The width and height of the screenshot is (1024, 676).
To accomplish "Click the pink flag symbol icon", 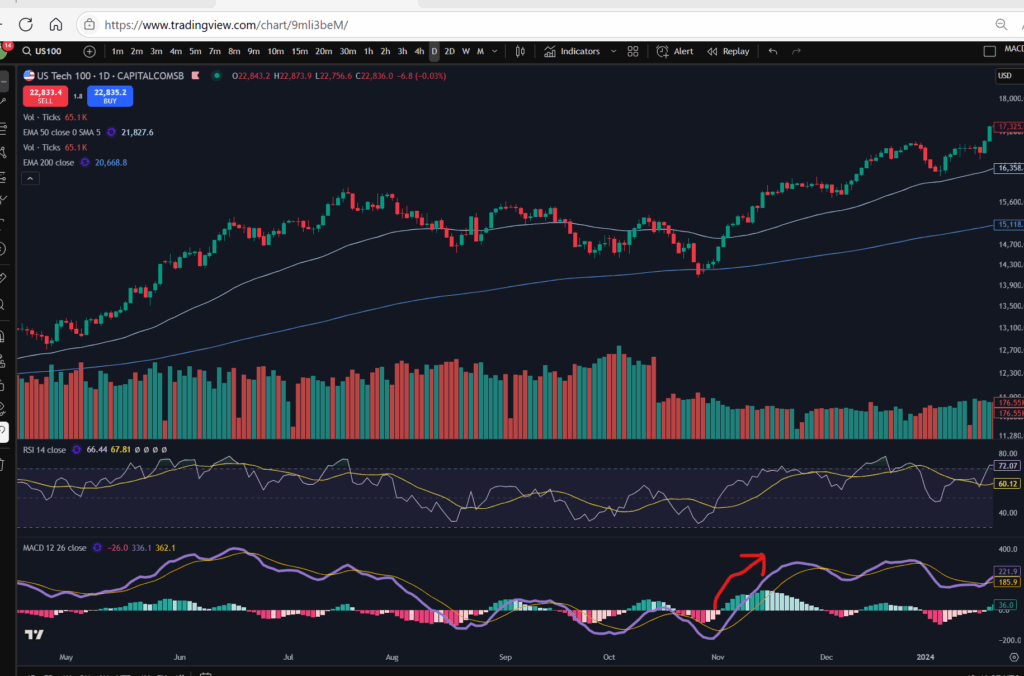I will [x=195, y=76].
